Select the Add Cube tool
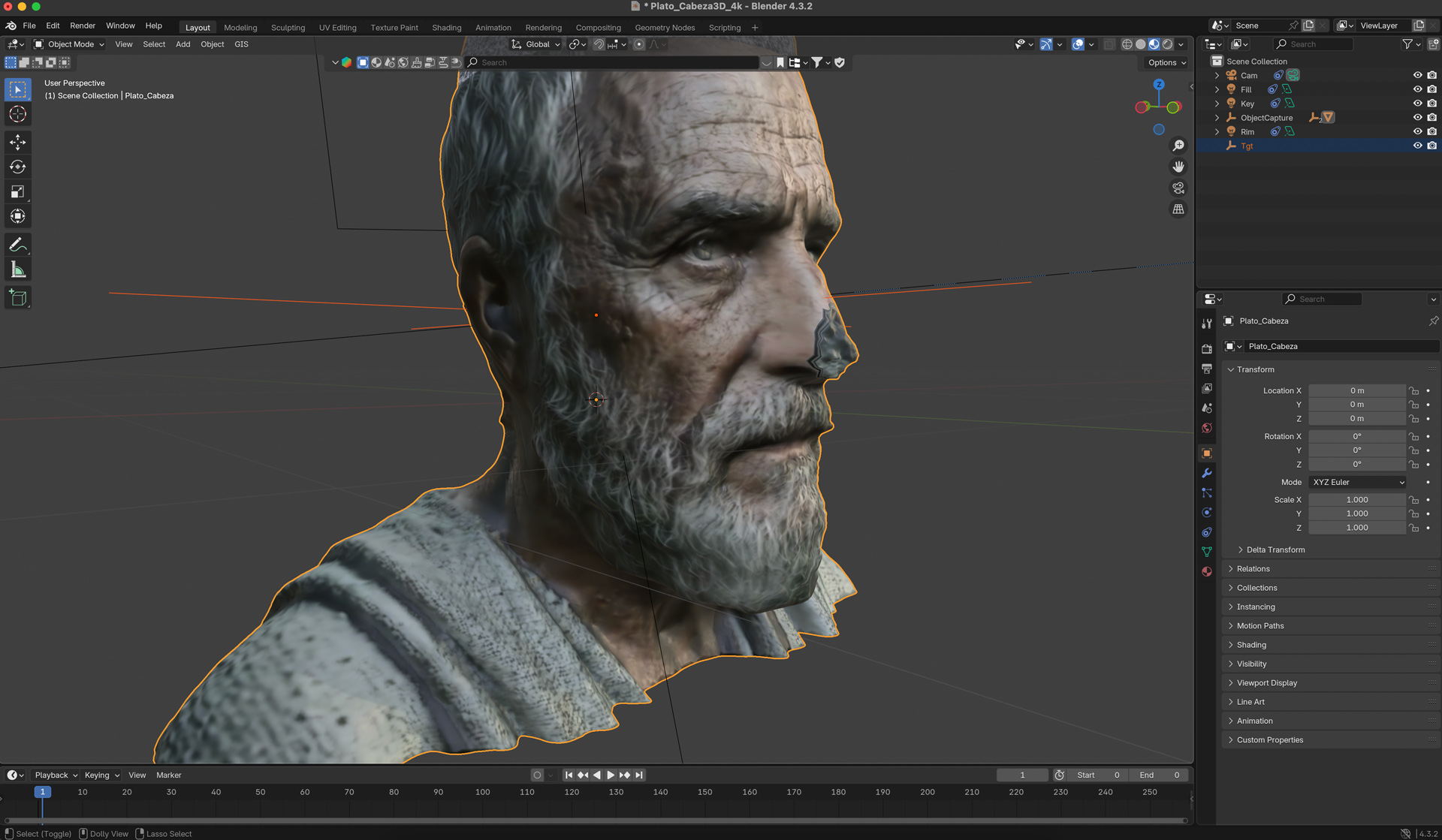Viewport: 1442px width, 840px height. tap(18, 298)
